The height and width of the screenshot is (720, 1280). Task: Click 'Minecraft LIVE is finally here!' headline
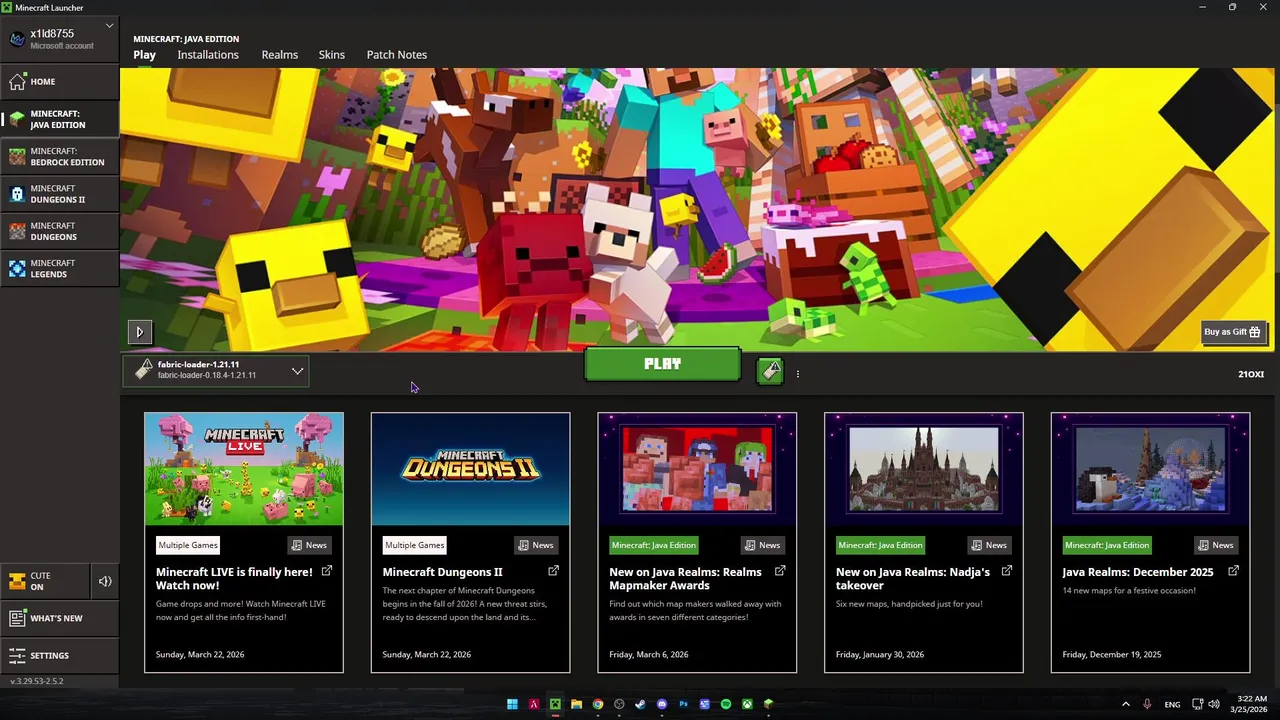coord(235,578)
